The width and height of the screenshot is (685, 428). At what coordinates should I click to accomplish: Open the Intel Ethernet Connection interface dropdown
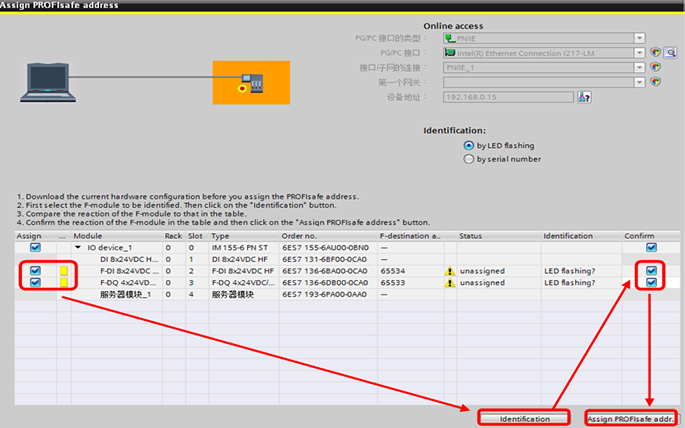639,53
